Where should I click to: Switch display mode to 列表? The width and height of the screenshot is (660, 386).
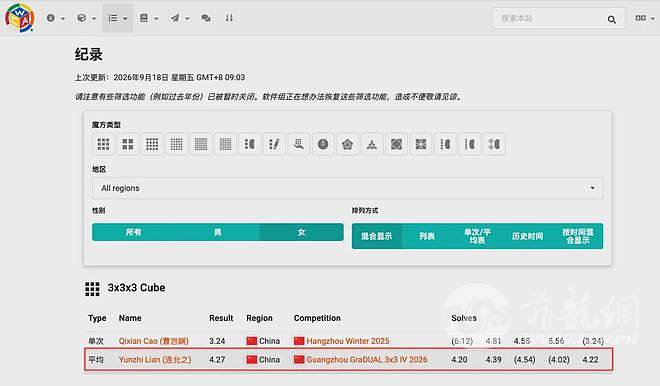pos(427,236)
